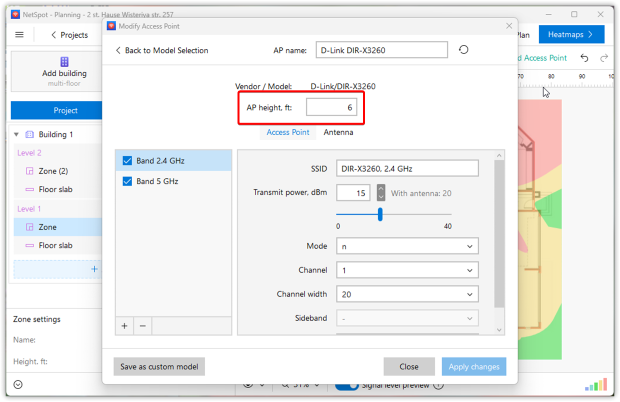Select Level 1 label in tree

click(x=29, y=209)
